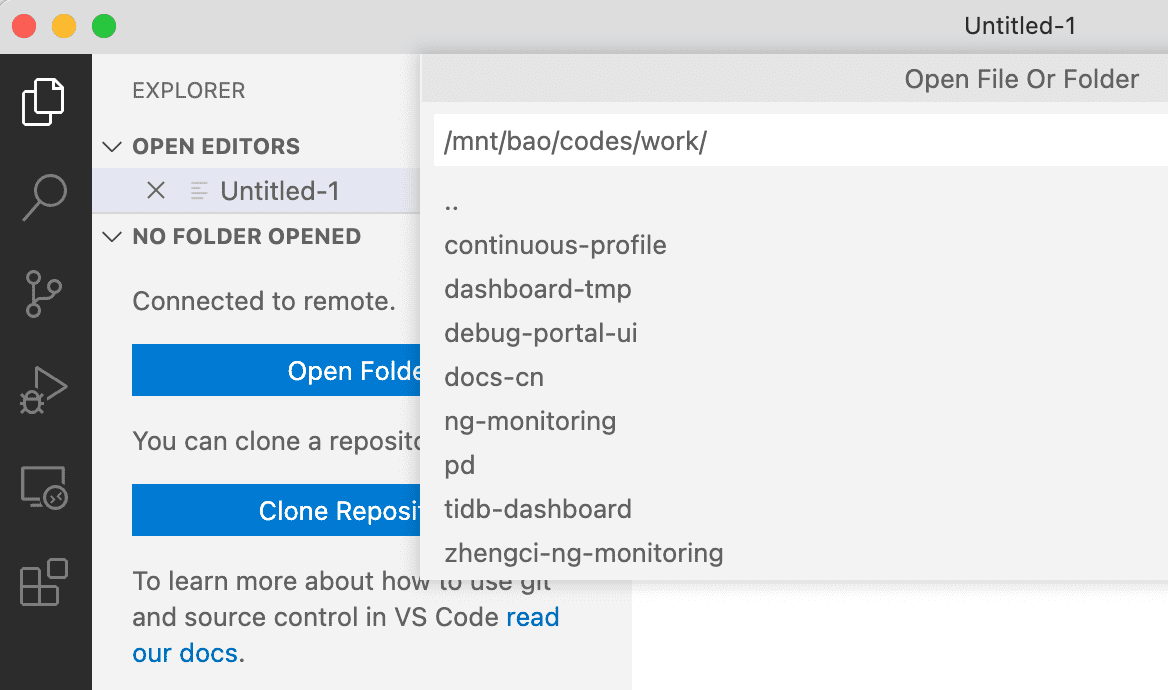Select the ng-monitoring folder entry

(530, 421)
